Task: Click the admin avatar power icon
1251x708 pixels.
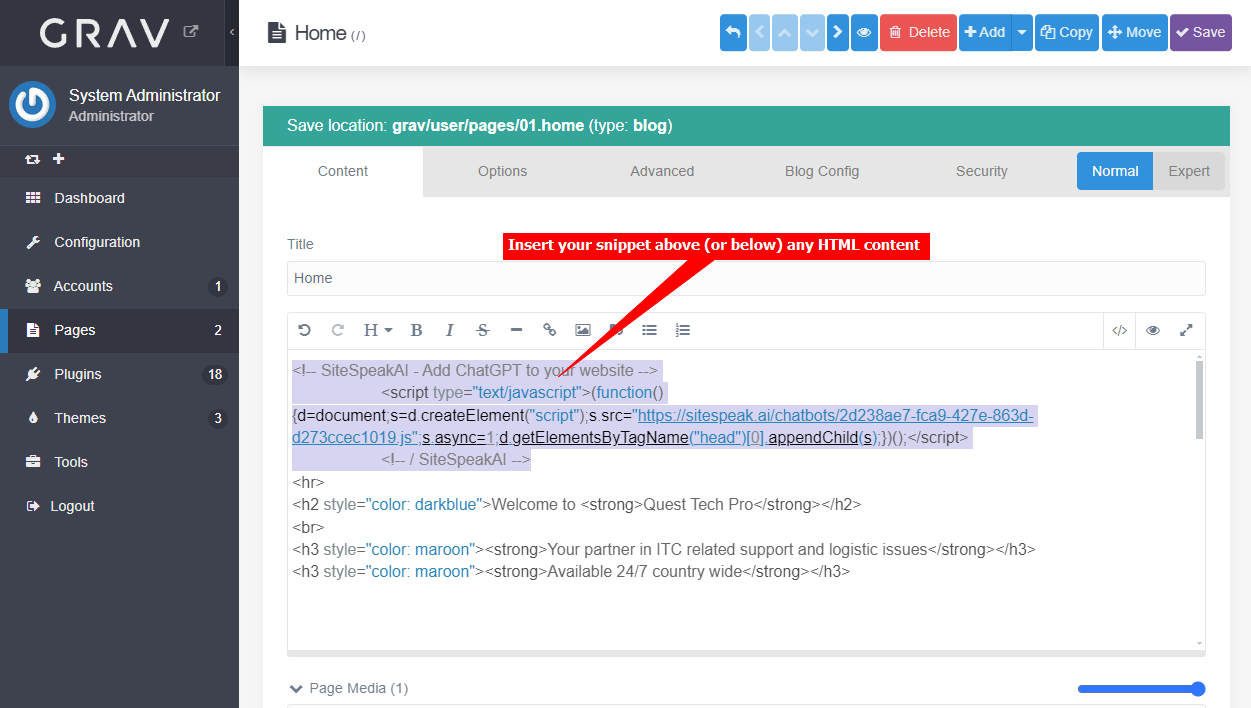Action: [x=33, y=105]
